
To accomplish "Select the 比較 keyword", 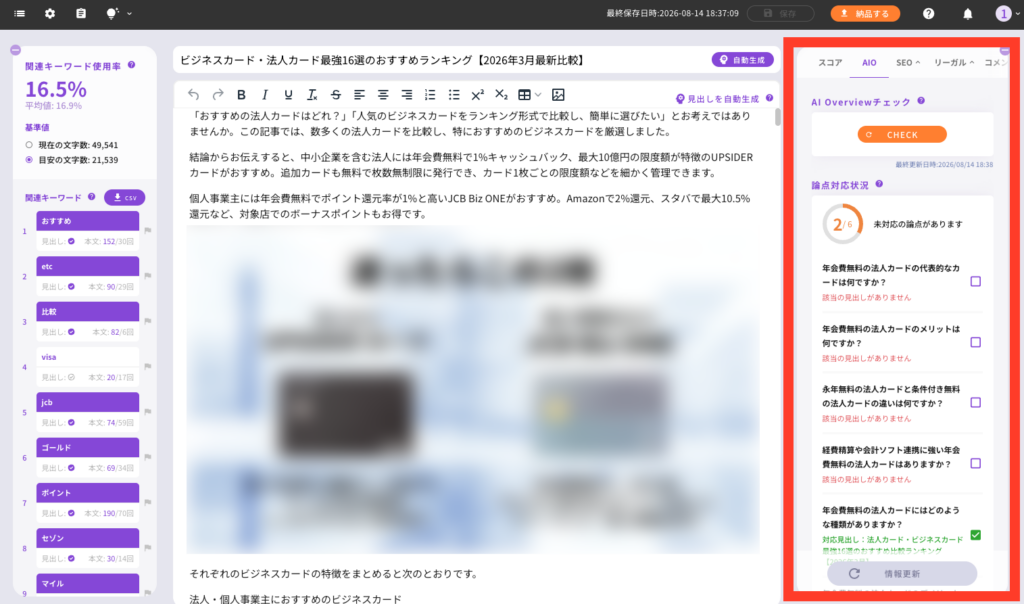I will point(88,311).
